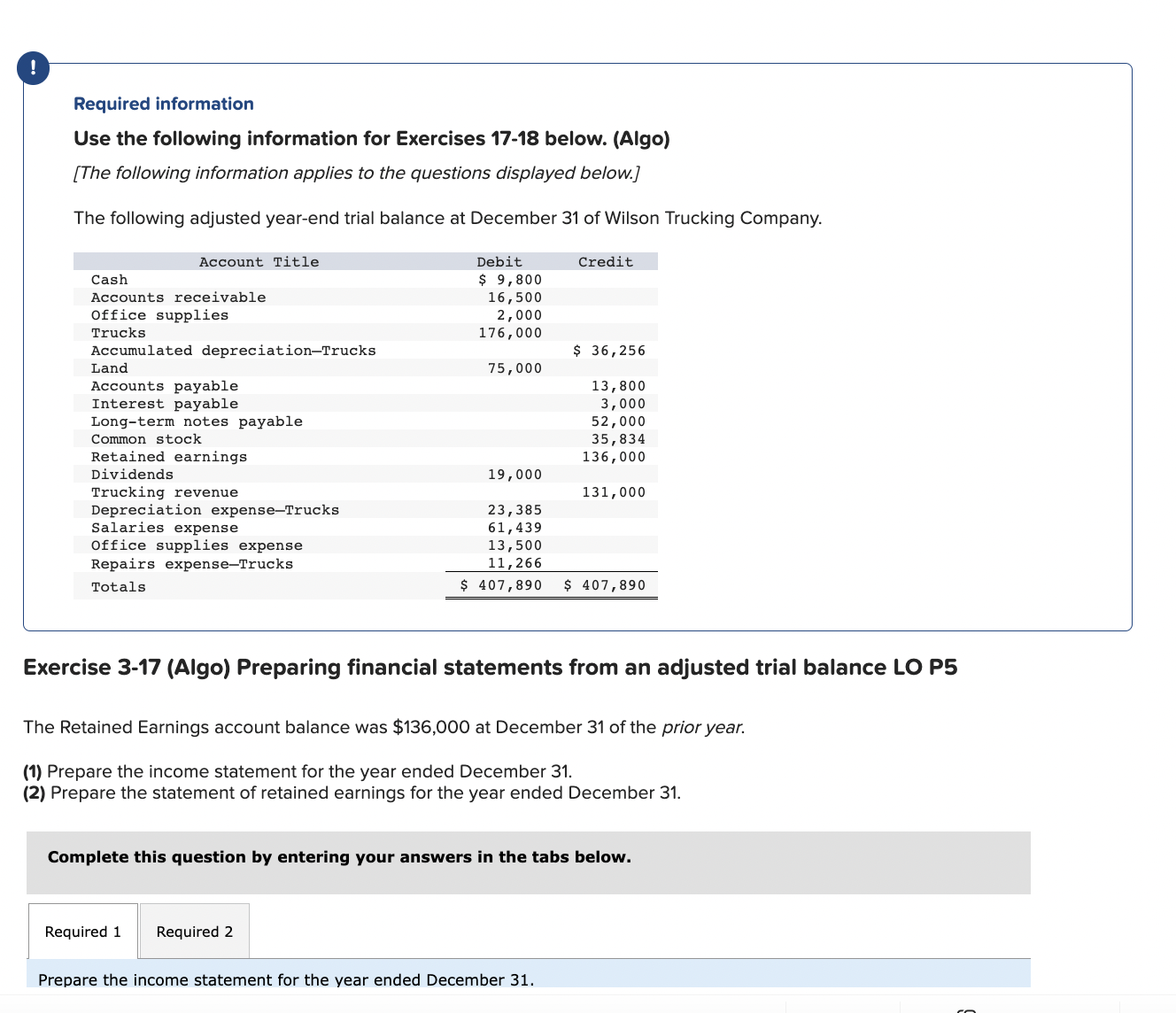This screenshot has height=1013, width=1176.
Task: Click Depreciation expense amount 23,385
Action: click(x=514, y=510)
